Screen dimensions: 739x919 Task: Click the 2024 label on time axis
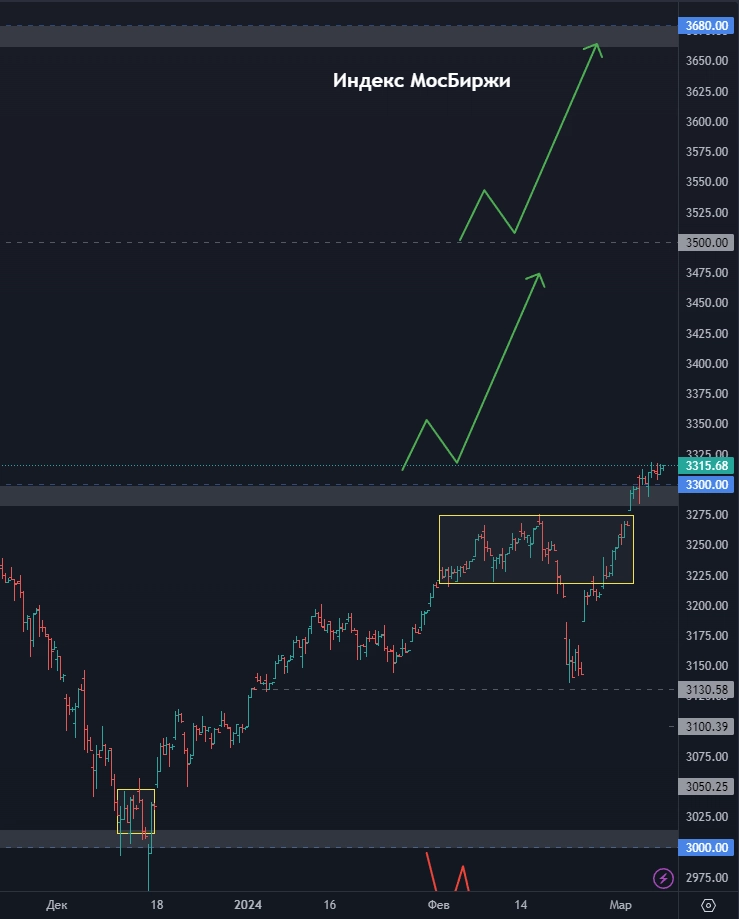247,905
